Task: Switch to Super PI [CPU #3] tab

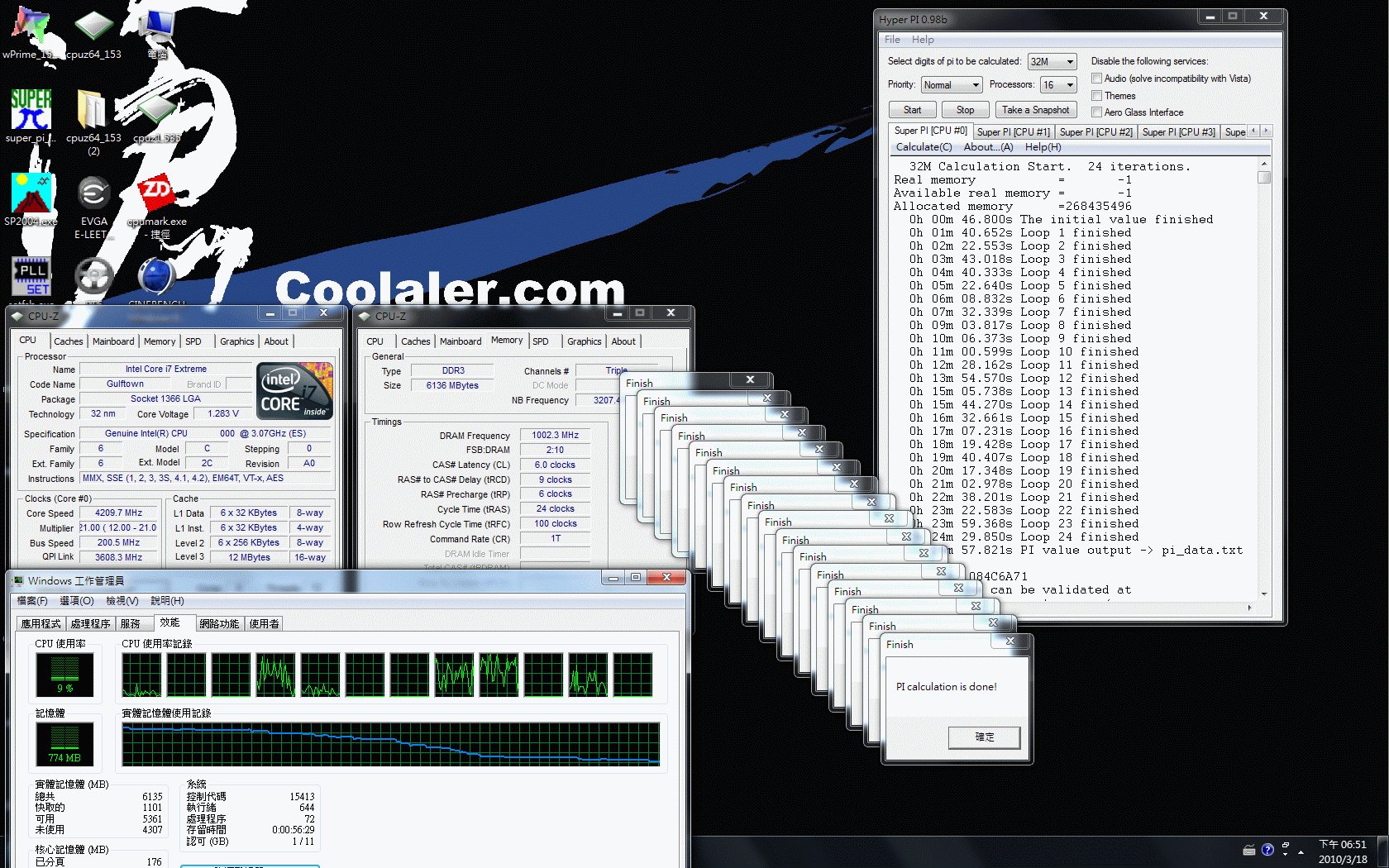Action: pos(1178,132)
